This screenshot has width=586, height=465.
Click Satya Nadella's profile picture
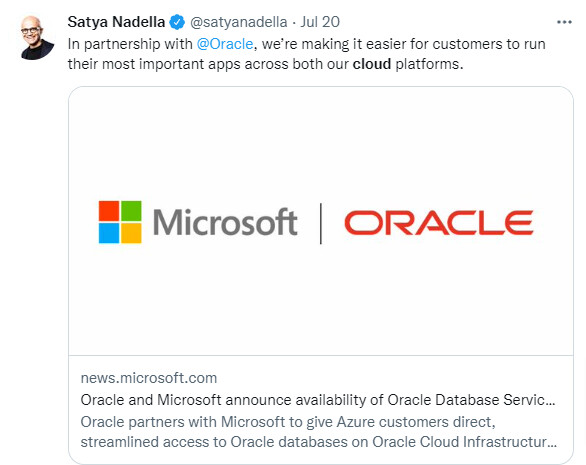click(x=36, y=37)
